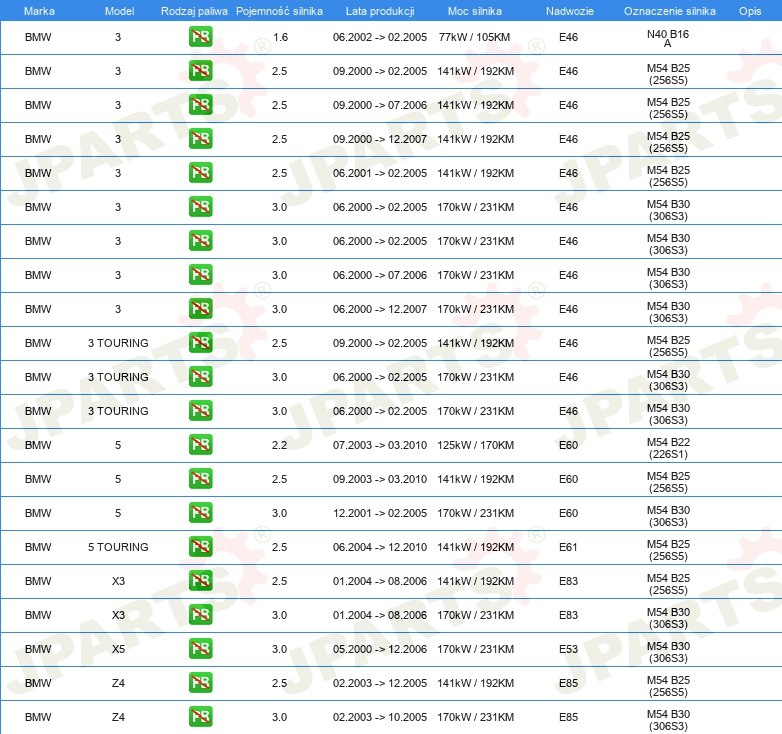Click the Marka column header

click(39, 11)
